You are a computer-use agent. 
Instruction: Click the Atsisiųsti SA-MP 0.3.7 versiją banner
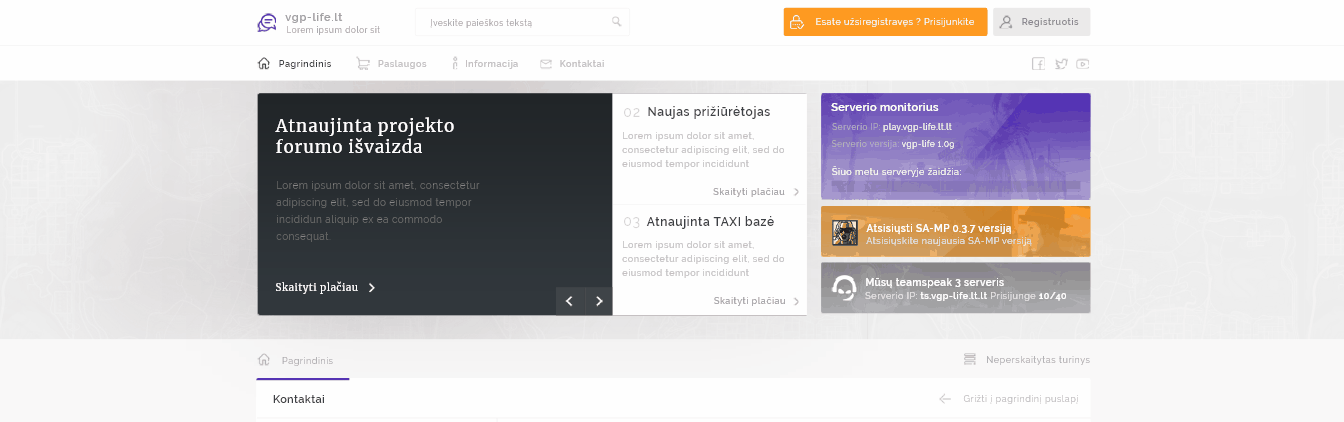956,232
